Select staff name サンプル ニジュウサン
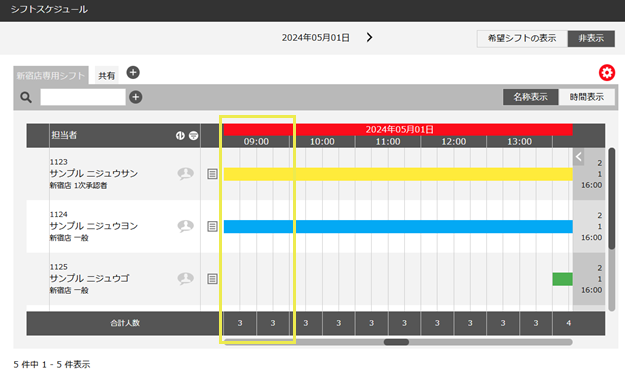The image size is (625, 382). tap(94, 173)
